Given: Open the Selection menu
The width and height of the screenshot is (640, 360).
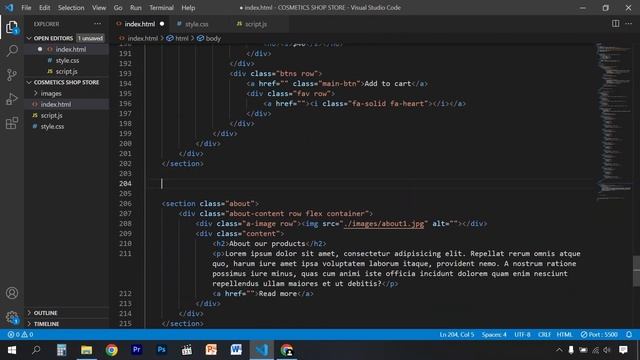Looking at the screenshot, I should (71, 7).
